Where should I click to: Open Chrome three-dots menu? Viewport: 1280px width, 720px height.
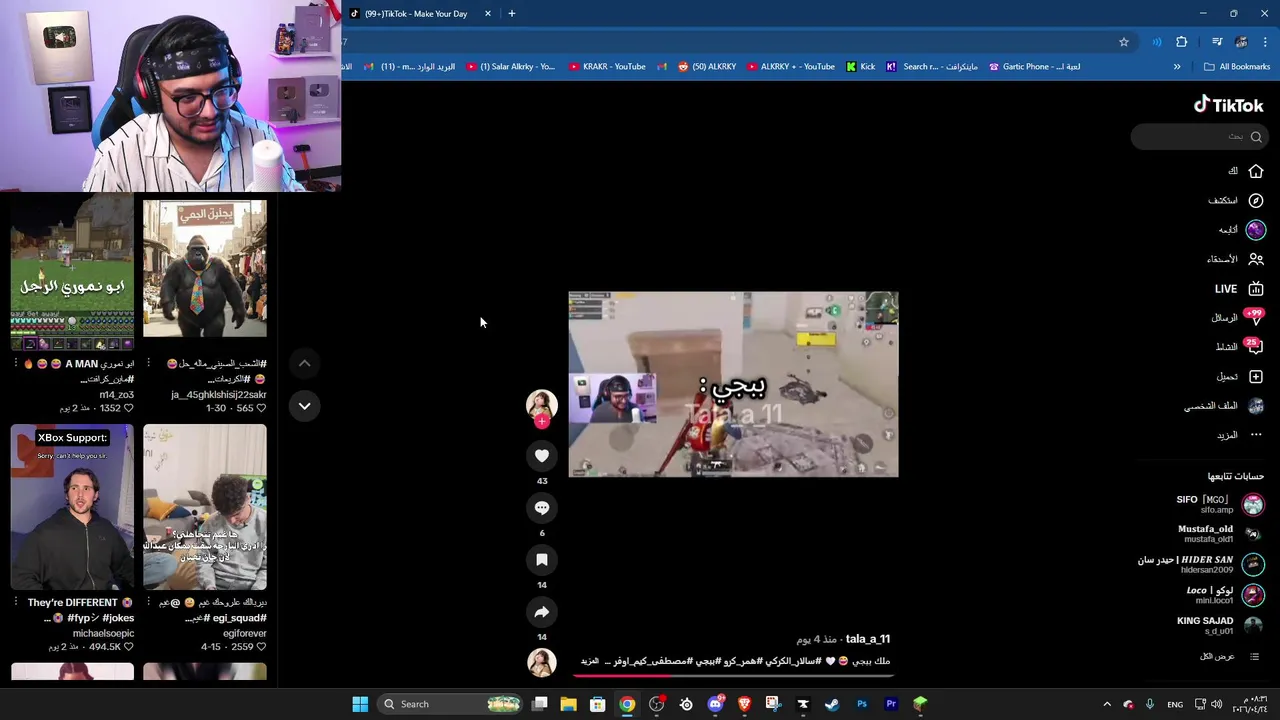(1265, 42)
